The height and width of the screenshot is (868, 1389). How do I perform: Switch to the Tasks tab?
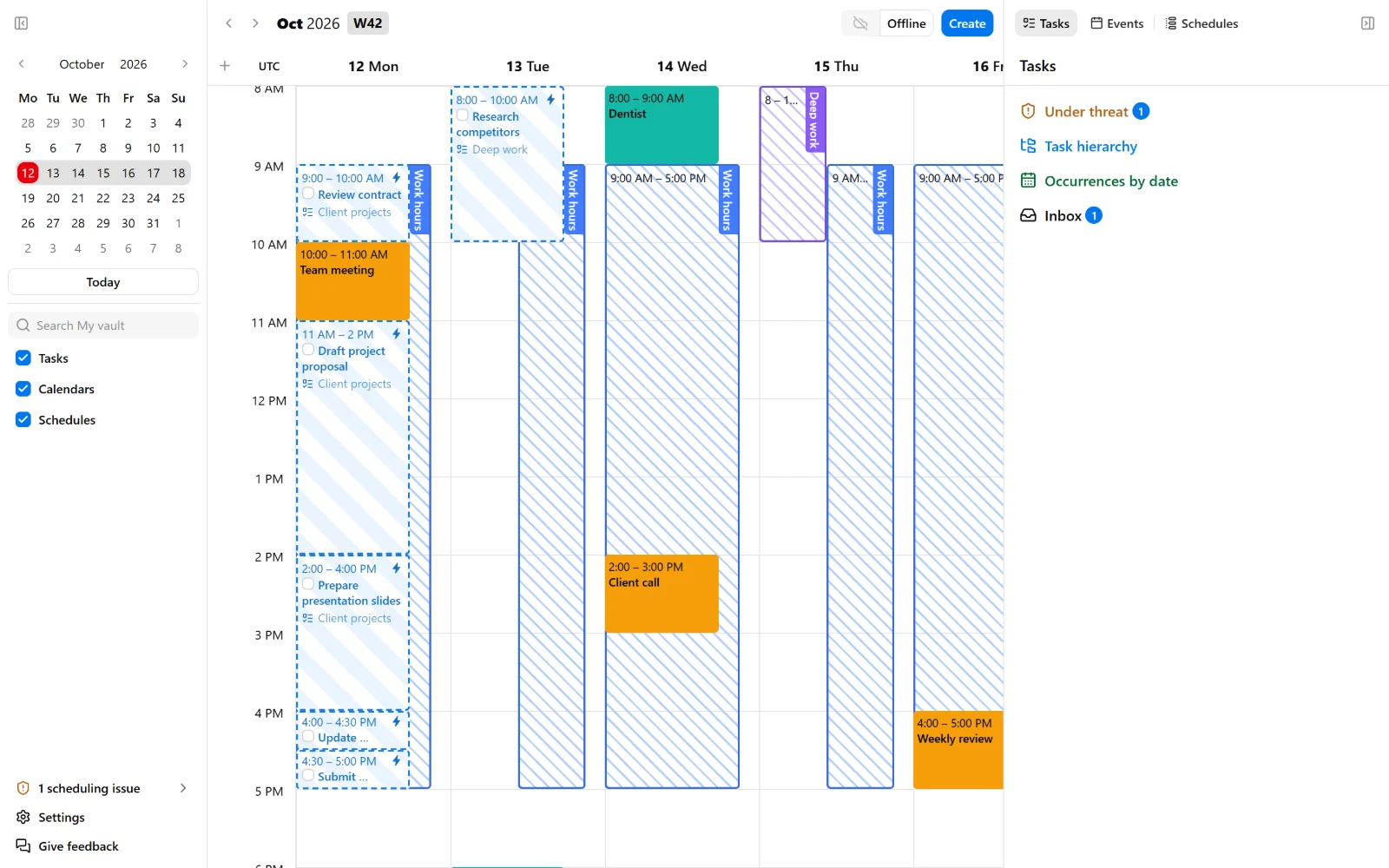[1046, 23]
